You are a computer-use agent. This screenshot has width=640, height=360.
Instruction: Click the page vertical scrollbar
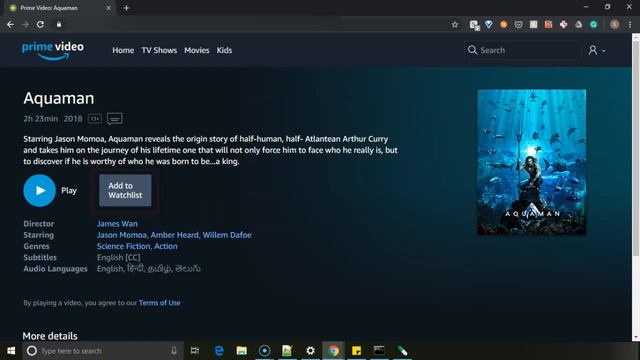[636, 149]
